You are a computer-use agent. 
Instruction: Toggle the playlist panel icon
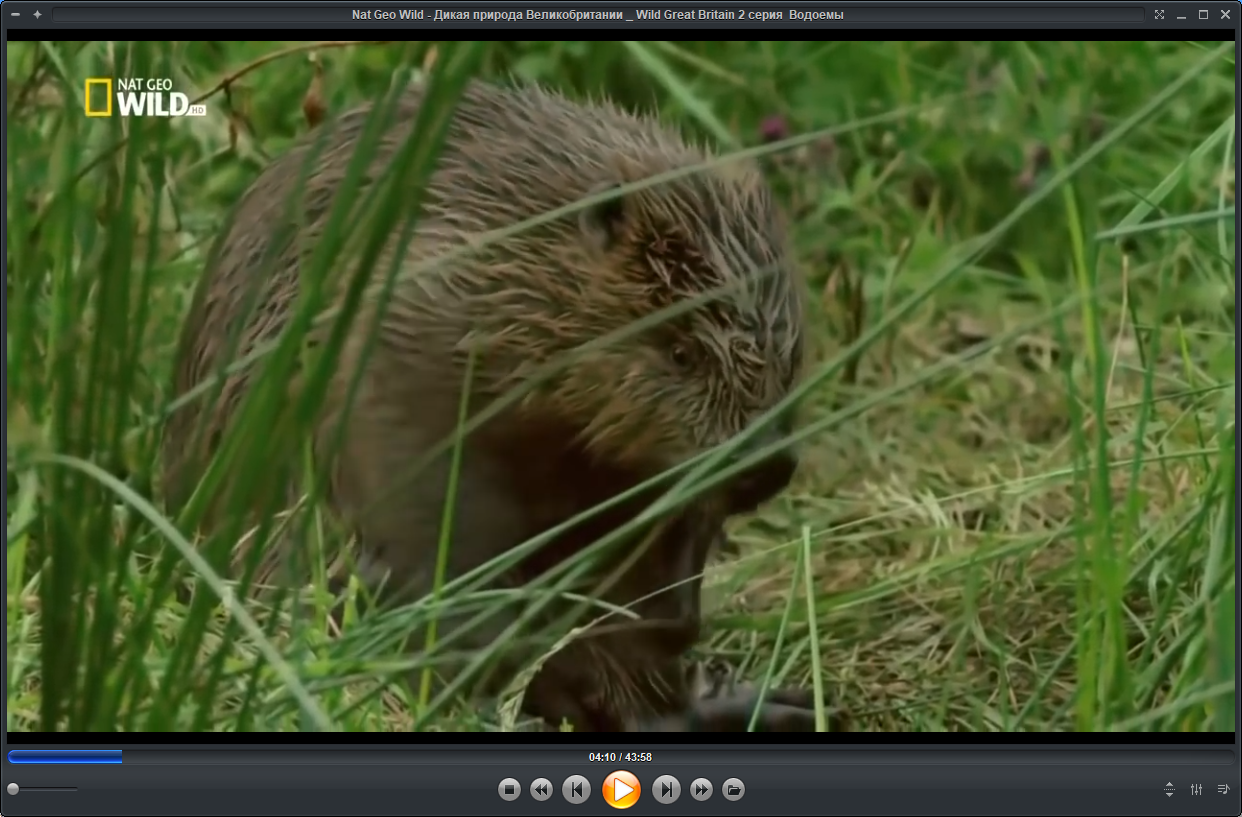click(x=1223, y=790)
